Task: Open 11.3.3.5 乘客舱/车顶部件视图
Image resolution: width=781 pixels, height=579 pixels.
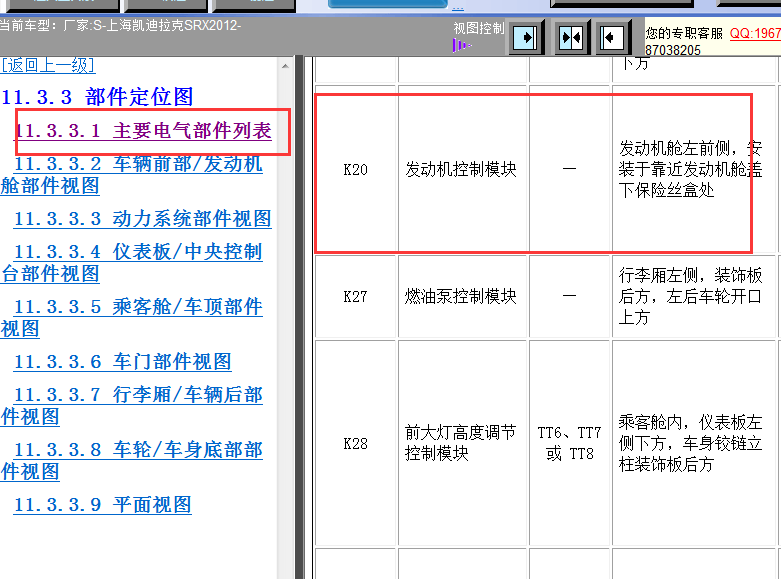Action: [131, 317]
